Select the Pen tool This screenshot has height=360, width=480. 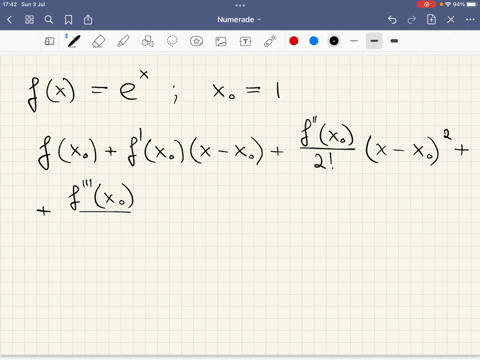73,41
